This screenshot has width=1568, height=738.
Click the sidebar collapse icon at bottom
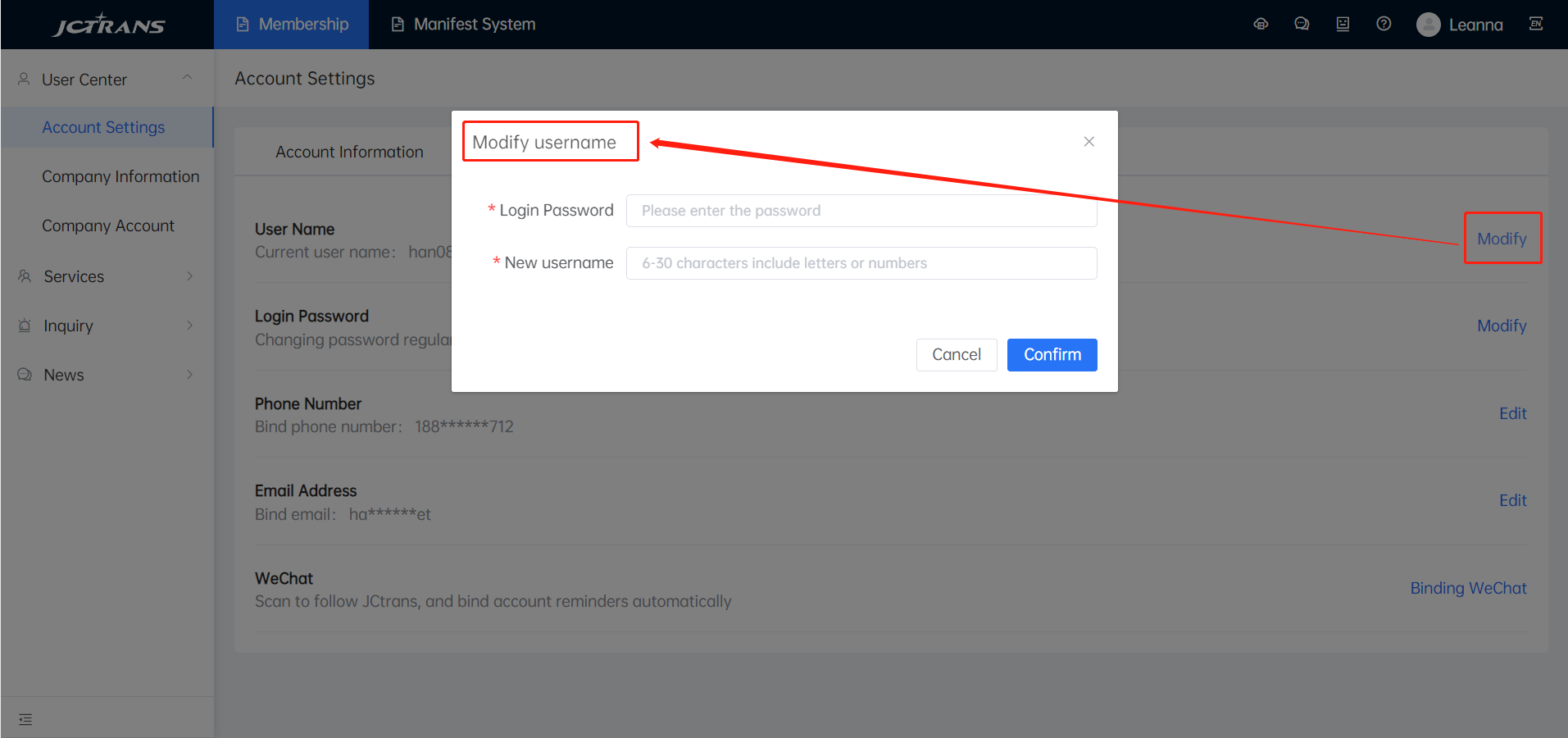25,719
